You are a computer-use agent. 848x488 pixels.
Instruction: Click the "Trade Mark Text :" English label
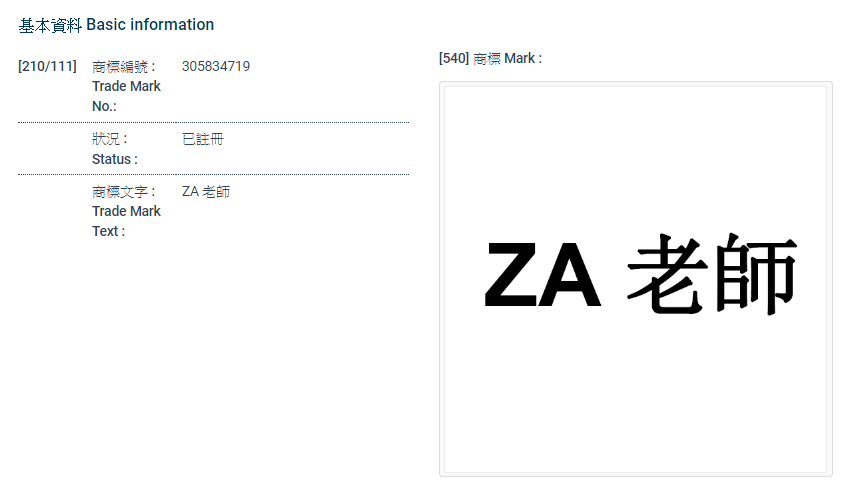(x=125, y=221)
